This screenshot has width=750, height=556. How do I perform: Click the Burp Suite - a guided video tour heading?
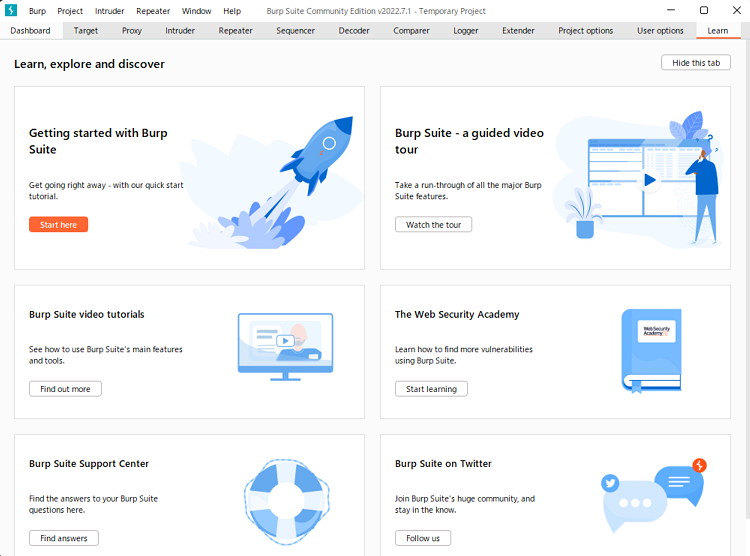469,141
